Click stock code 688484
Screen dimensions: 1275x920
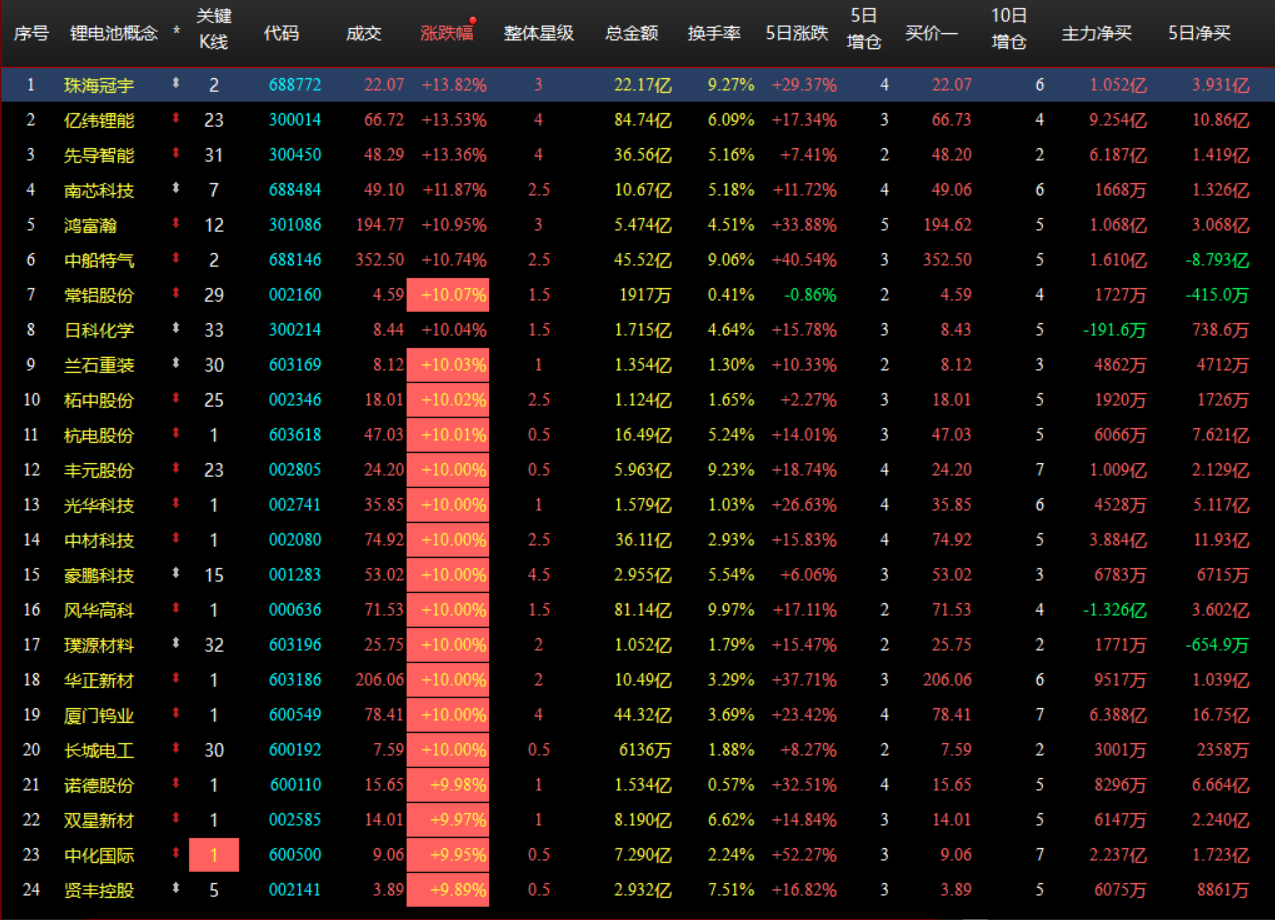coord(295,190)
